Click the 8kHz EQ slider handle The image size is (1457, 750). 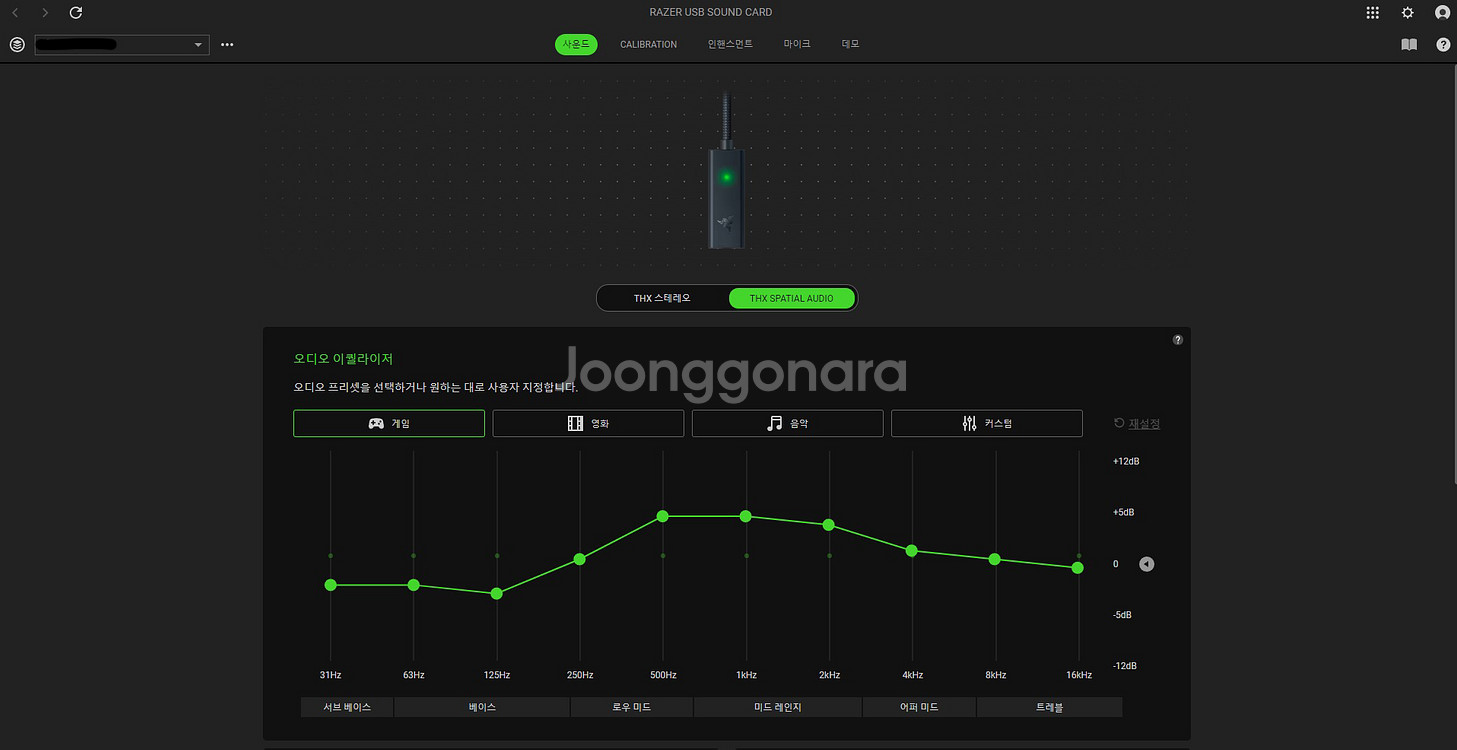click(995, 559)
